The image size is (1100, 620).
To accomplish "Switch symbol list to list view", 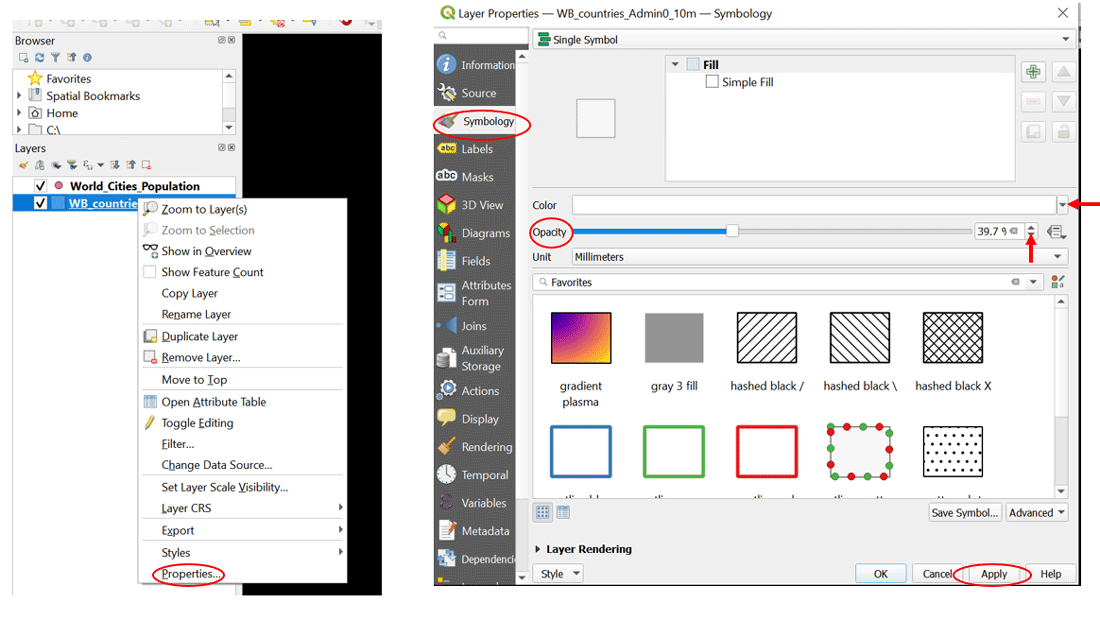I will click(x=563, y=513).
